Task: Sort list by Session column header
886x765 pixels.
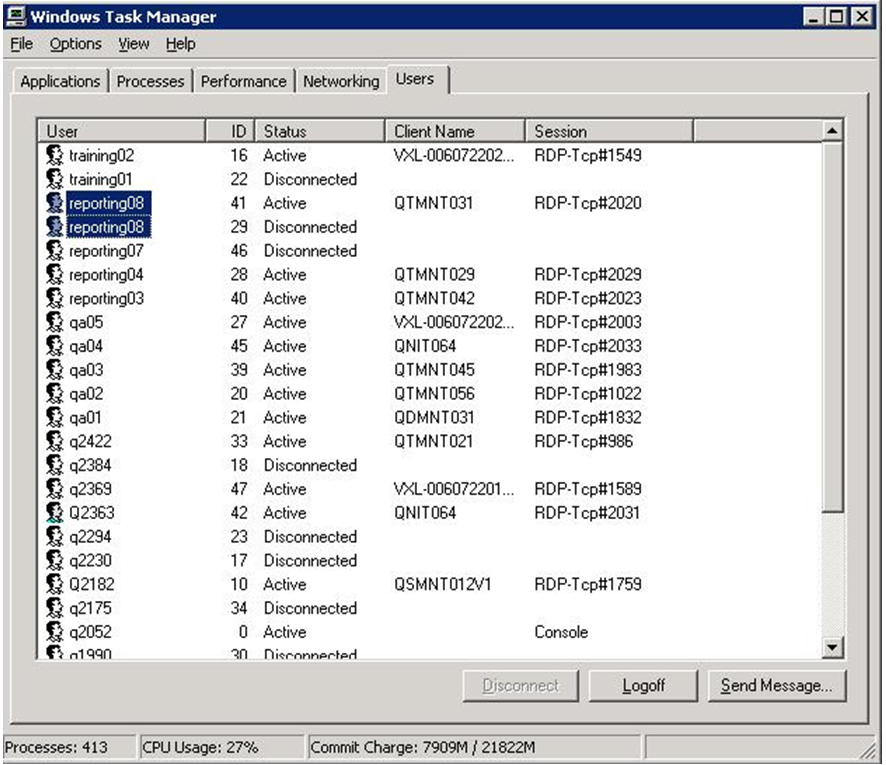Action: click(609, 131)
